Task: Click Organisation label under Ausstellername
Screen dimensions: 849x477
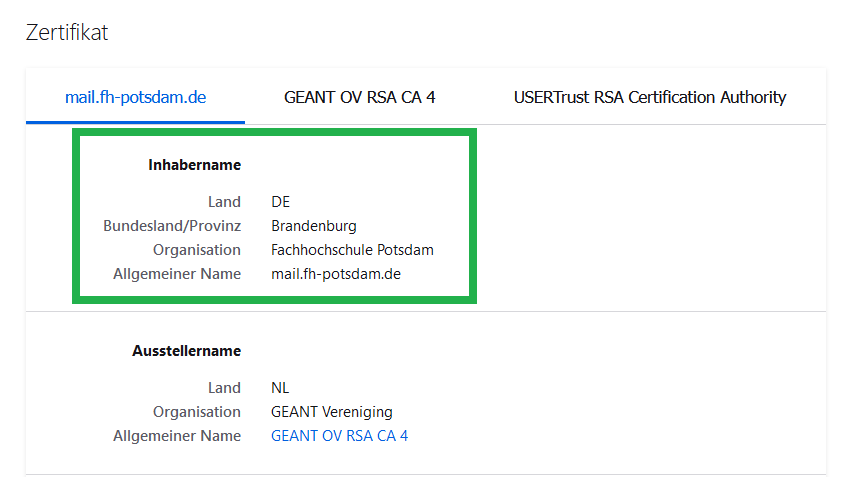Action: 197,412
